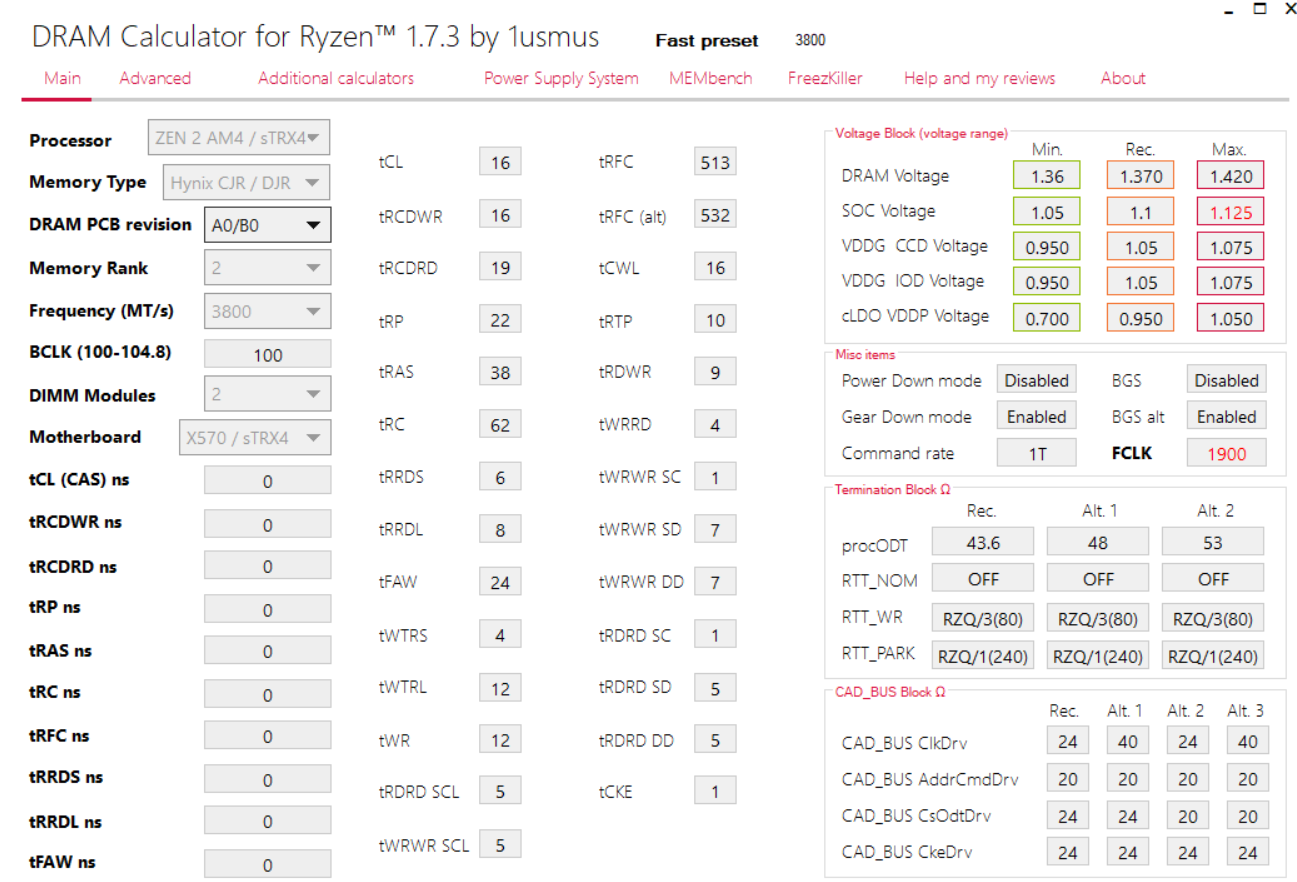Select the tRP value 22
The height and width of the screenshot is (882, 1297).
coord(500,320)
